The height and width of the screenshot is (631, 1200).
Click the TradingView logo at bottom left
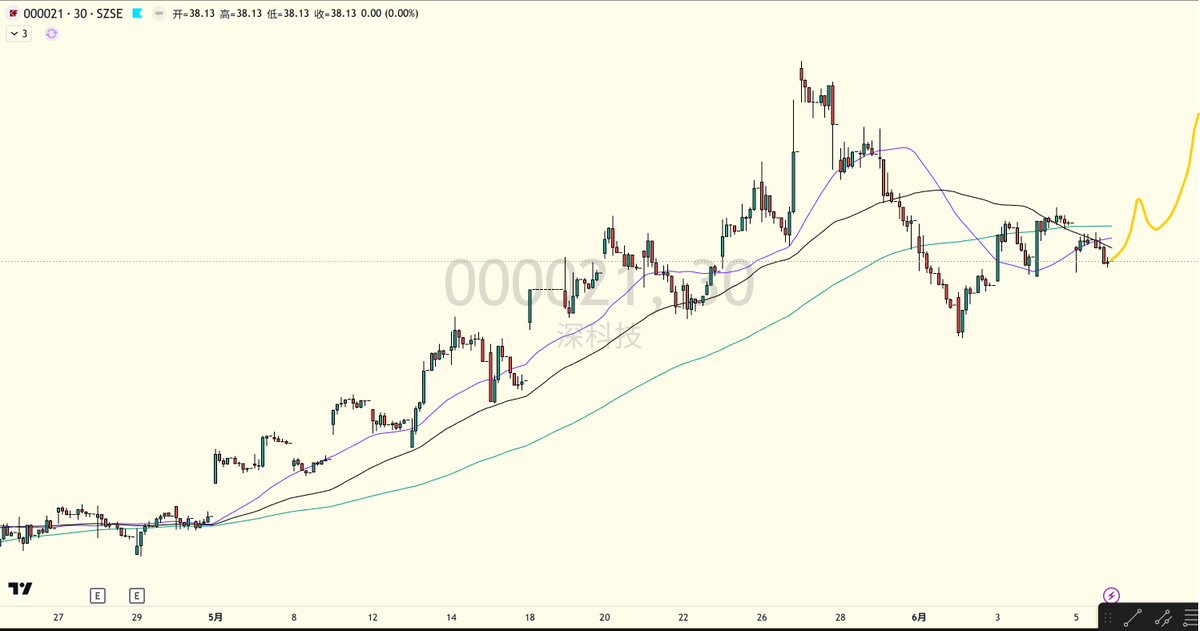coord(20,589)
